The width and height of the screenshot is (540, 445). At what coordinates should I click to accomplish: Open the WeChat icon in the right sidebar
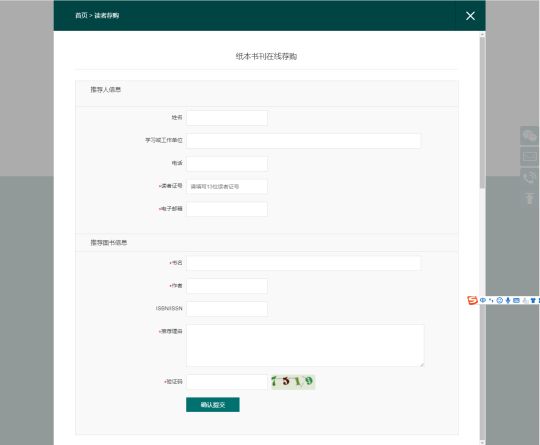(x=529, y=135)
